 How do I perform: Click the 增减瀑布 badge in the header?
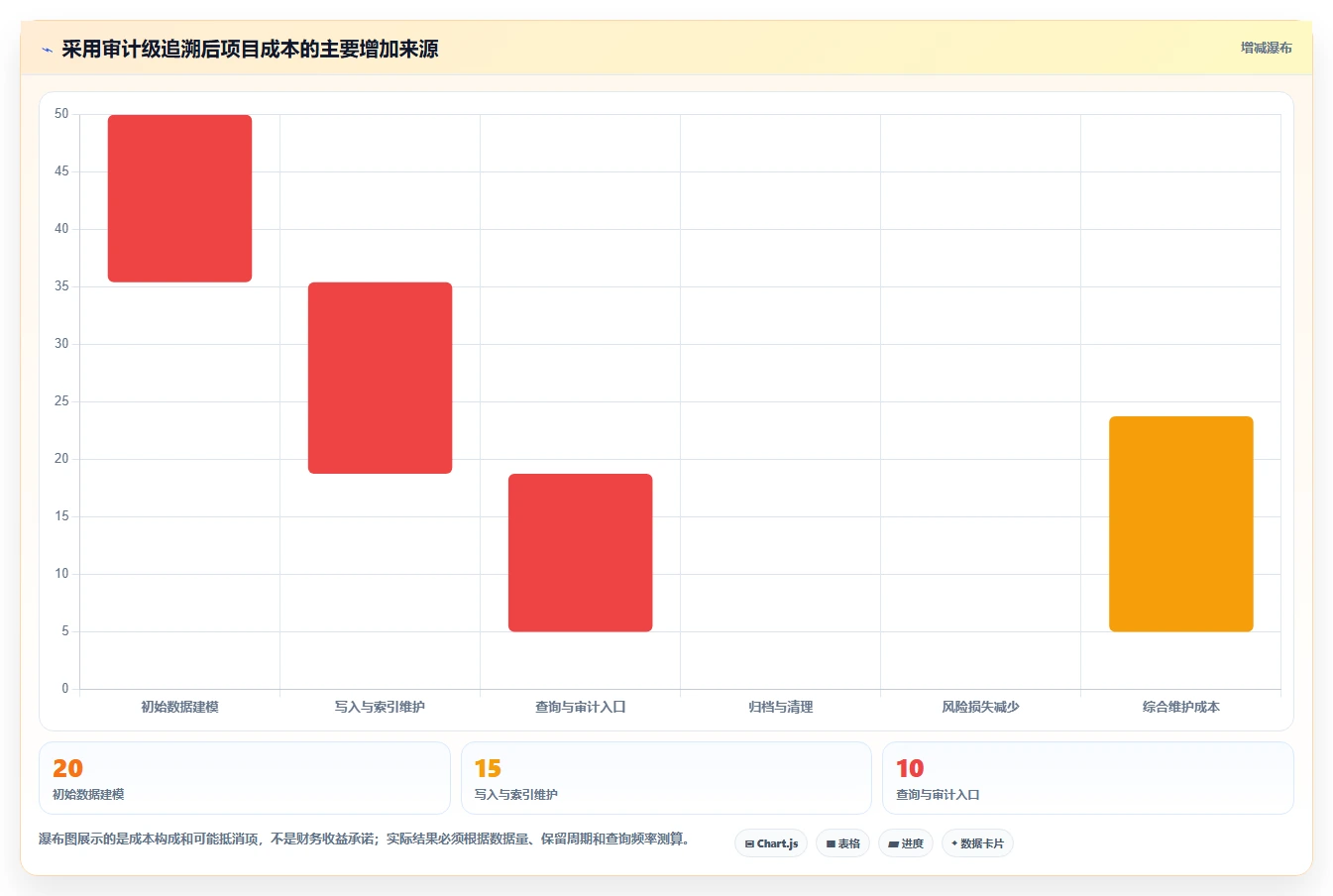coord(1266,48)
